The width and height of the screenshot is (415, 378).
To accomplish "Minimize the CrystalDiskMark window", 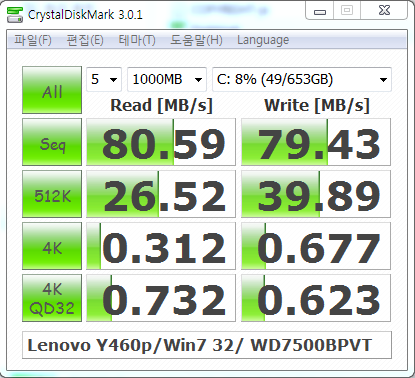I will point(320,11).
